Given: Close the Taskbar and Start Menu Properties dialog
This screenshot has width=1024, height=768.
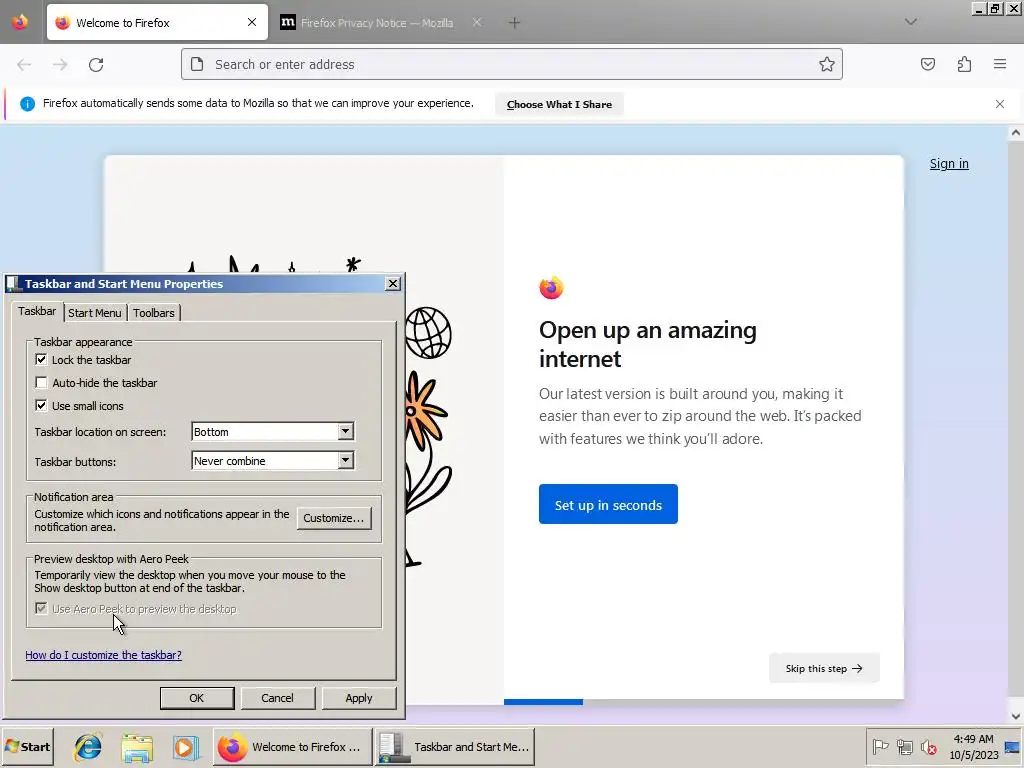Looking at the screenshot, I should point(392,283).
